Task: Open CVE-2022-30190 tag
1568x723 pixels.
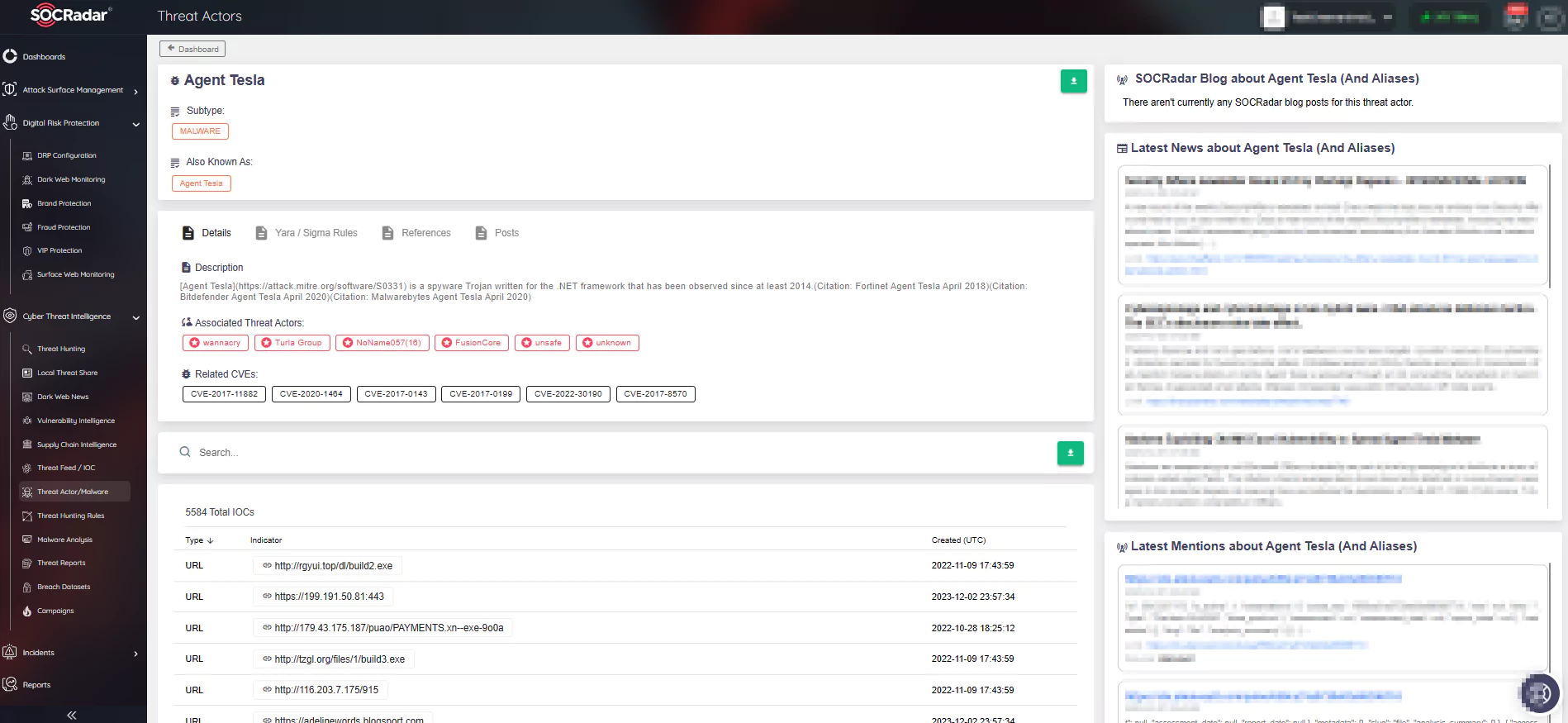Action: click(x=568, y=394)
